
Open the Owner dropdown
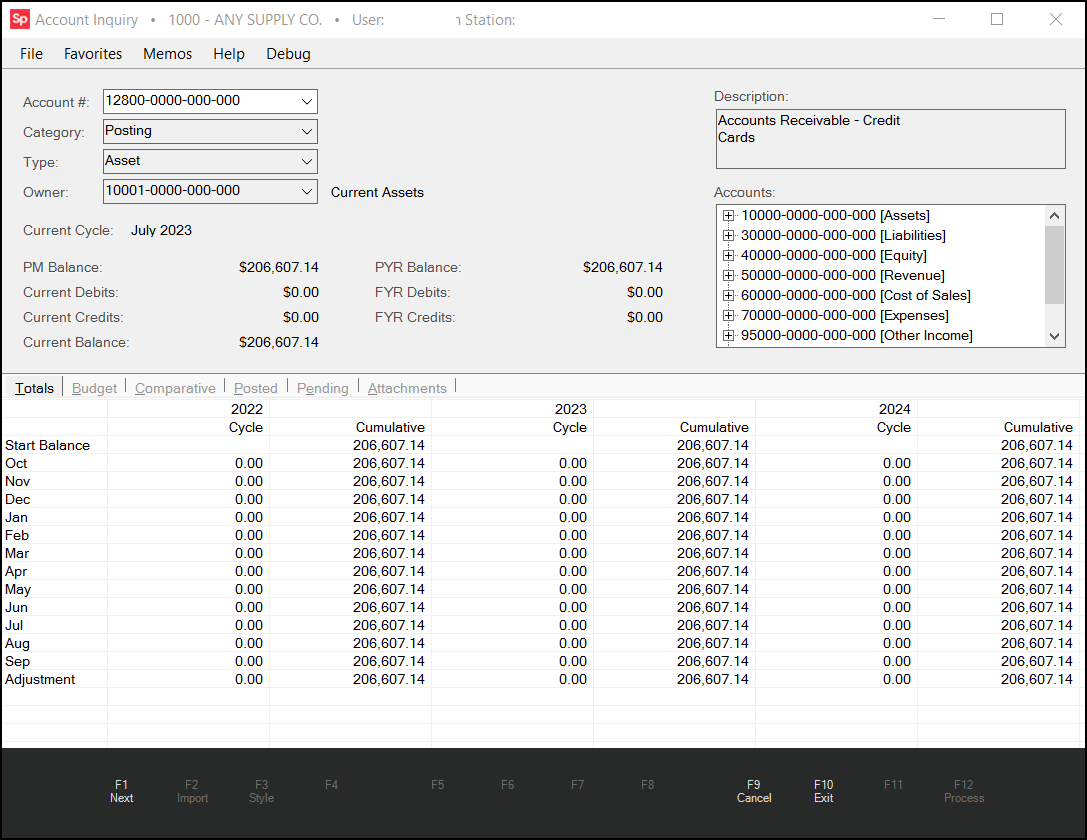306,190
